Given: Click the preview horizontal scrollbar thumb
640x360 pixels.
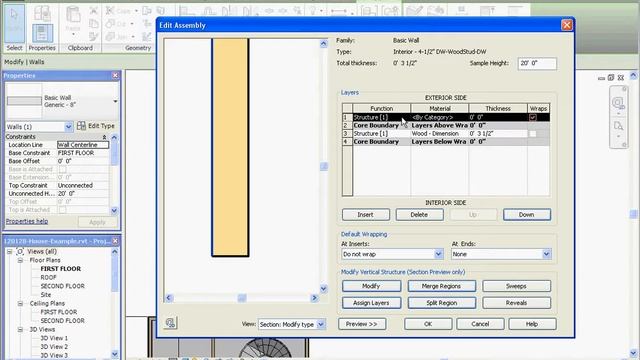Looking at the screenshot, I should 242,298.
